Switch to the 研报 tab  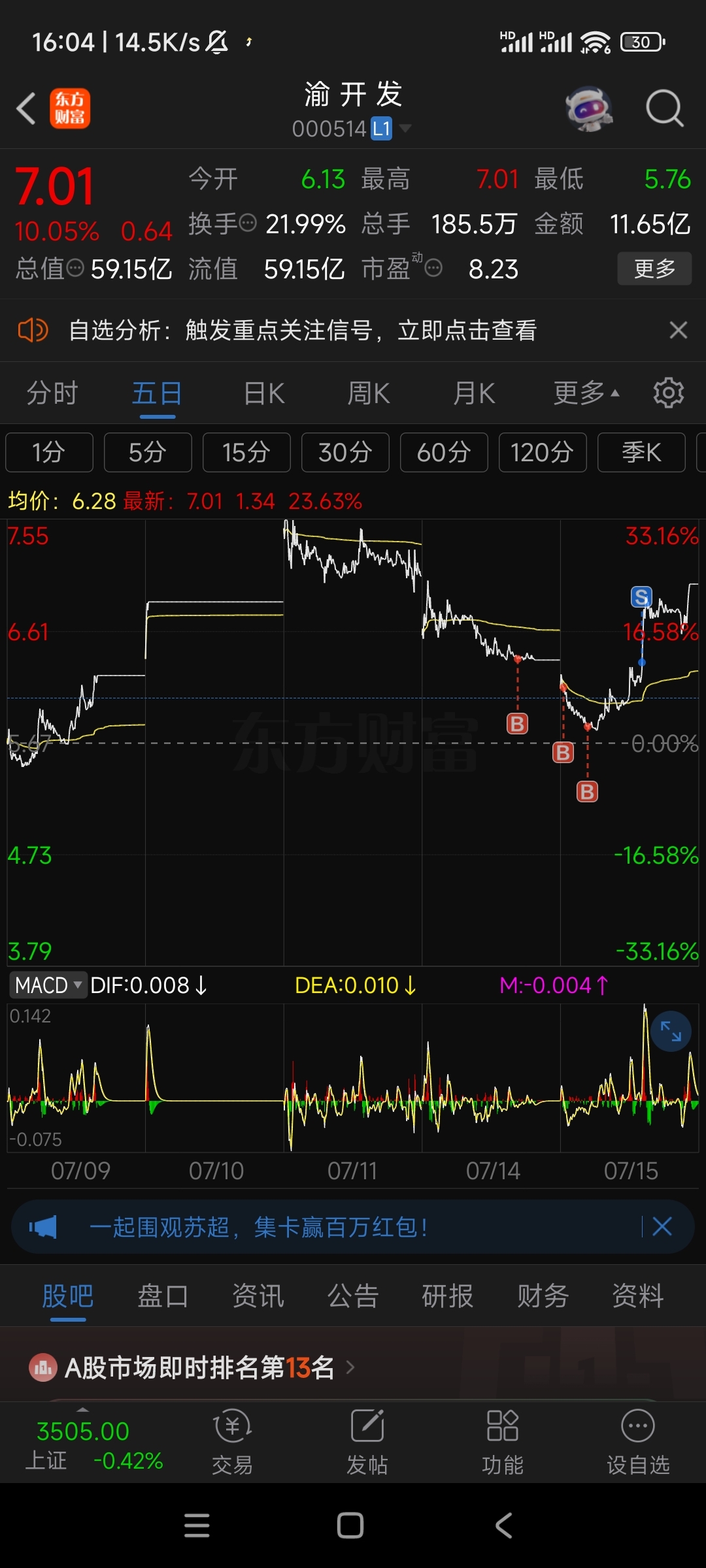[448, 1296]
